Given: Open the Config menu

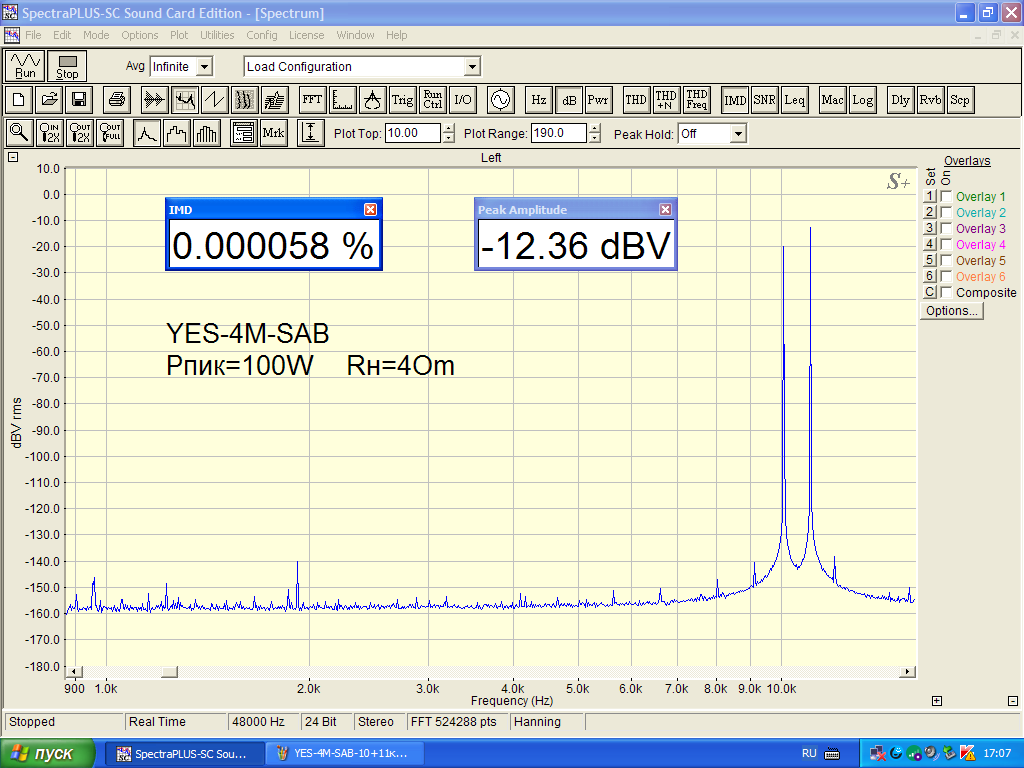Looking at the screenshot, I should pos(262,35).
